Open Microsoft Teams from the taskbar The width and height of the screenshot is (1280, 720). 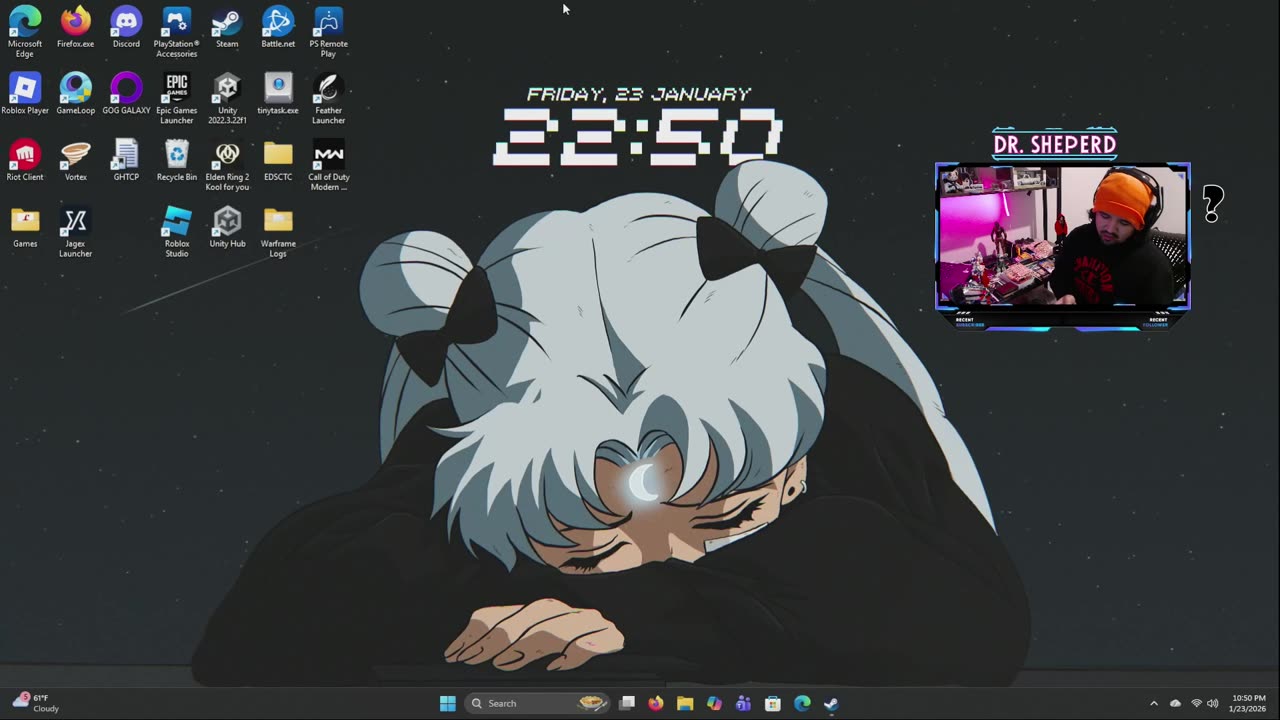click(x=743, y=703)
